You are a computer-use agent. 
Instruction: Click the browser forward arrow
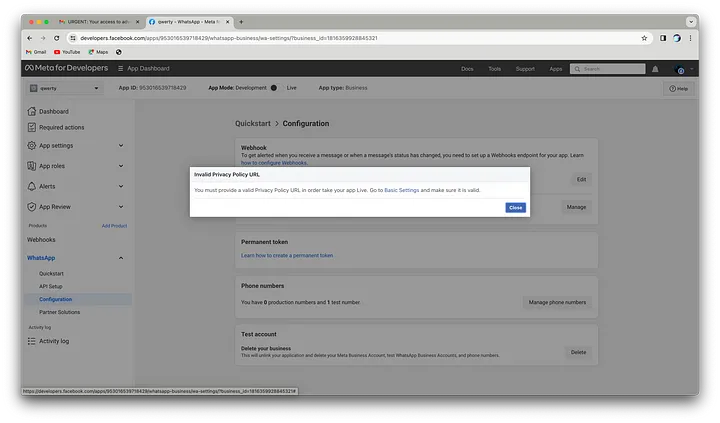coord(43,38)
